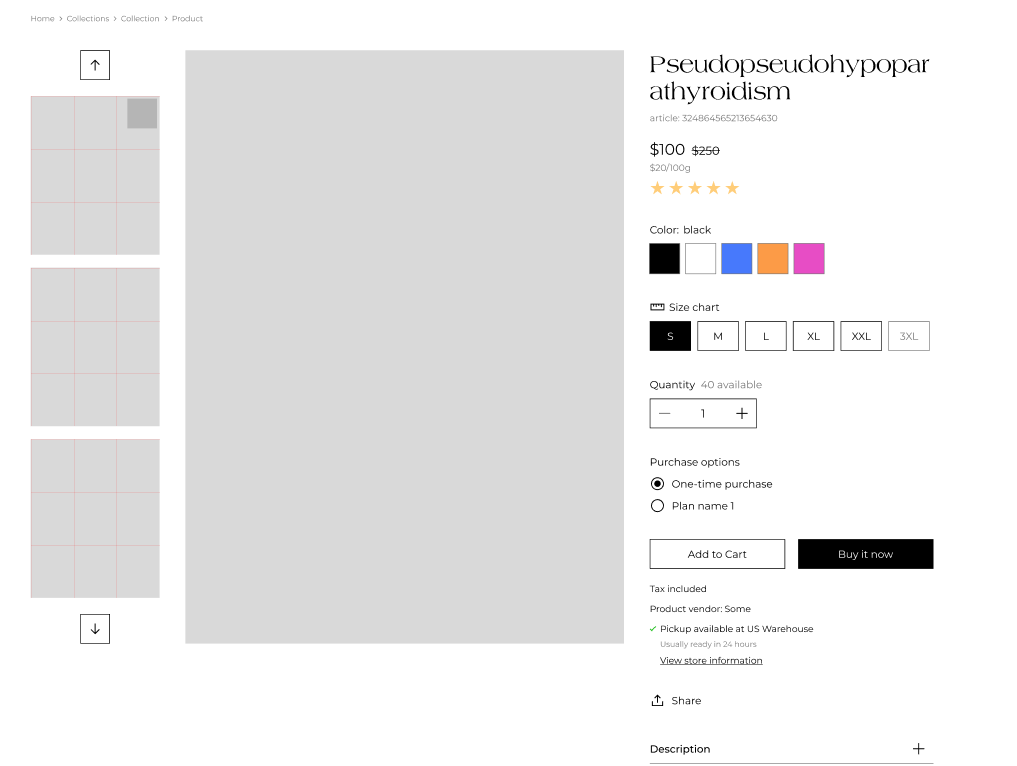This screenshot has width=1017, height=766.
Task: Select Plan name 1 radio option
Action: pos(657,506)
